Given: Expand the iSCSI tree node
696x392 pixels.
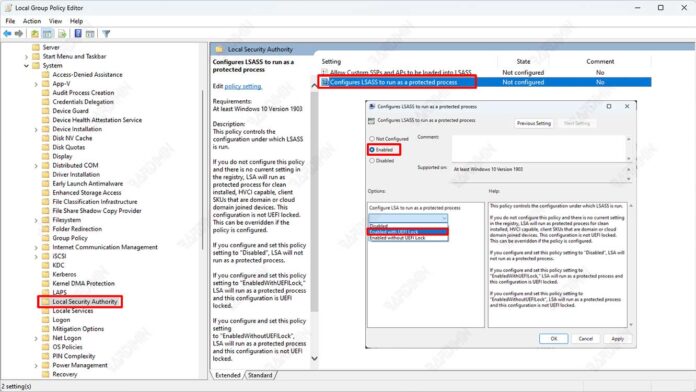Looking at the screenshot, I should (36, 257).
